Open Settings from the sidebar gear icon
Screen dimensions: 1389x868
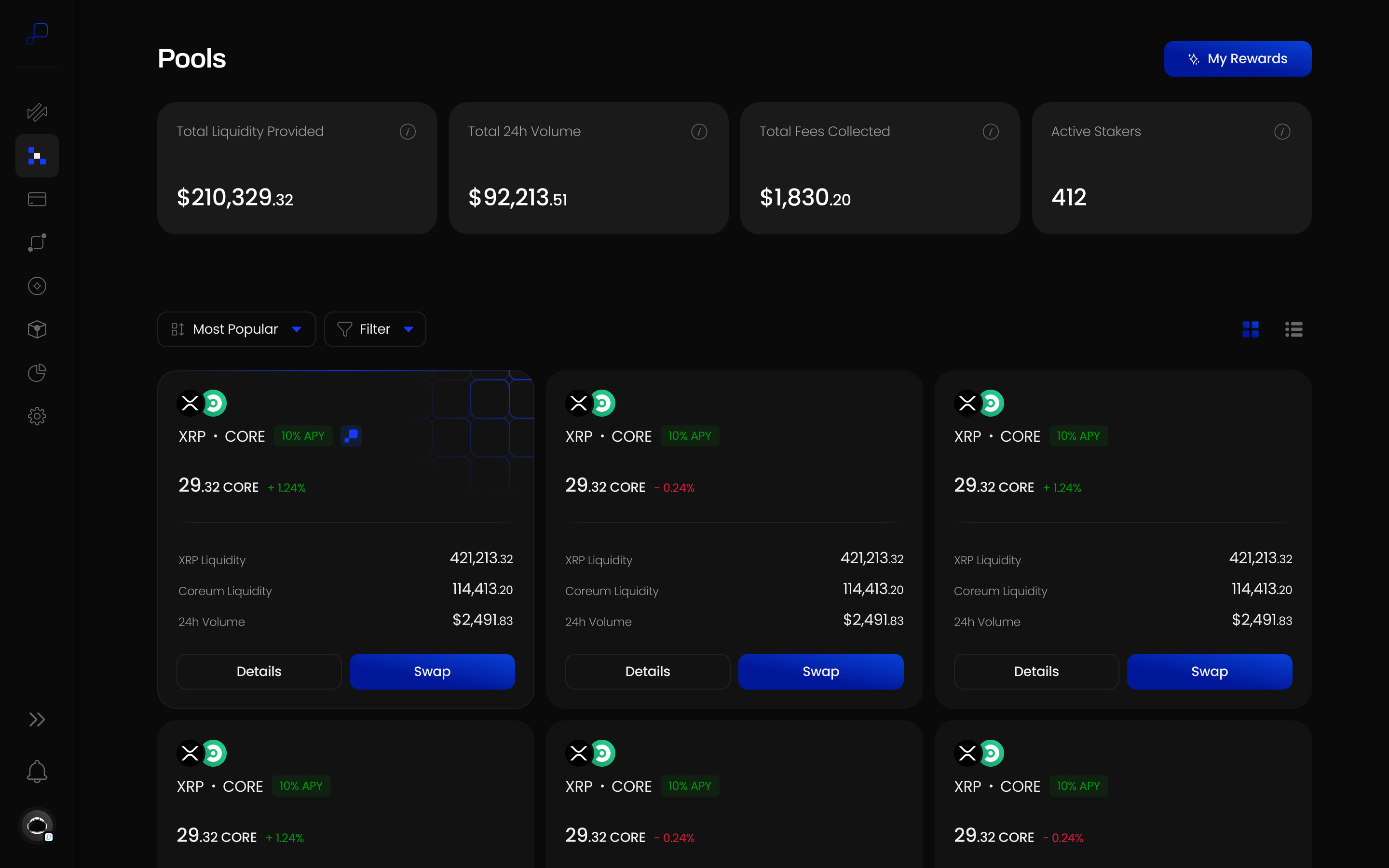37,416
